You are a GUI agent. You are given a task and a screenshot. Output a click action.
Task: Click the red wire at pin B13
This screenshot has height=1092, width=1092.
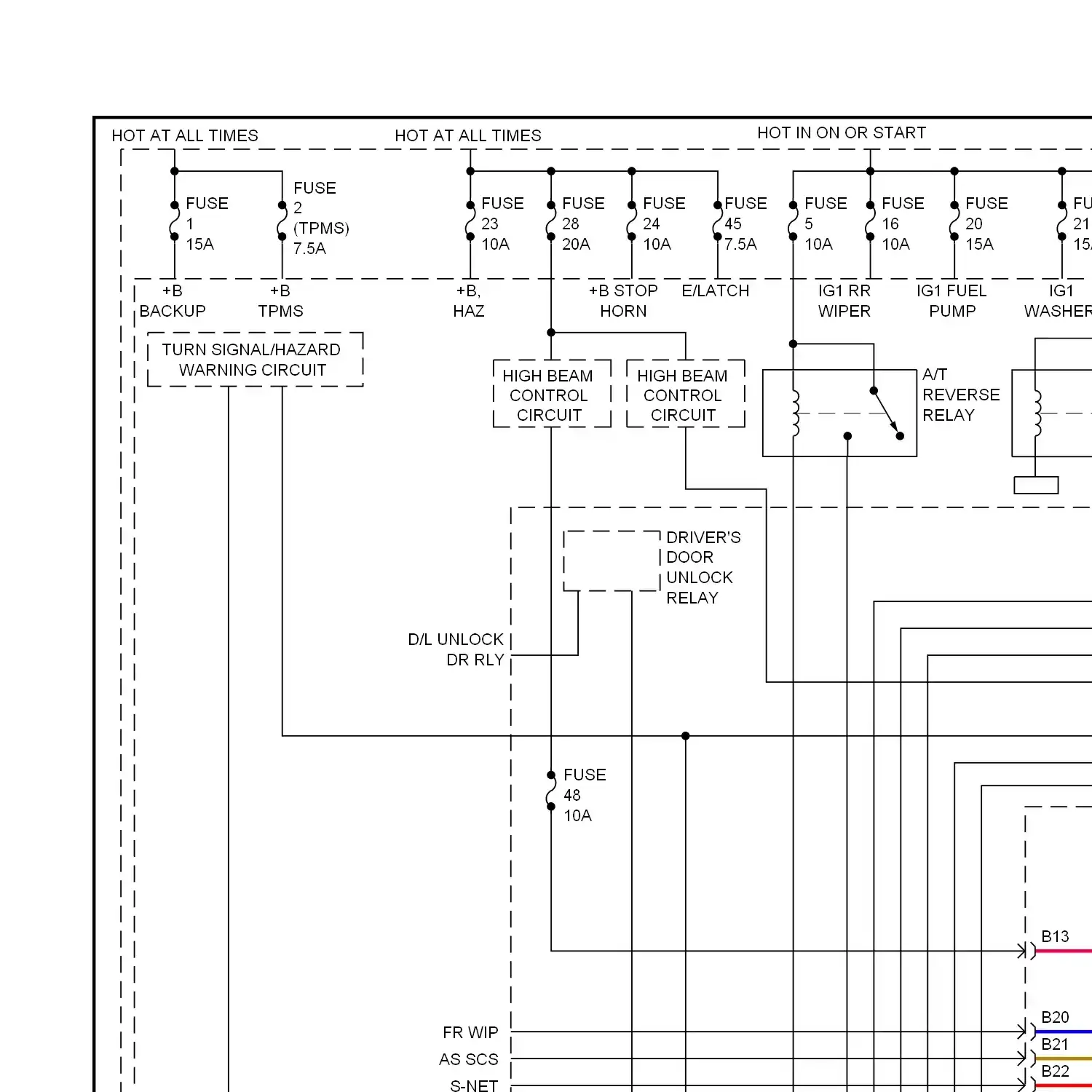pos(1064,951)
